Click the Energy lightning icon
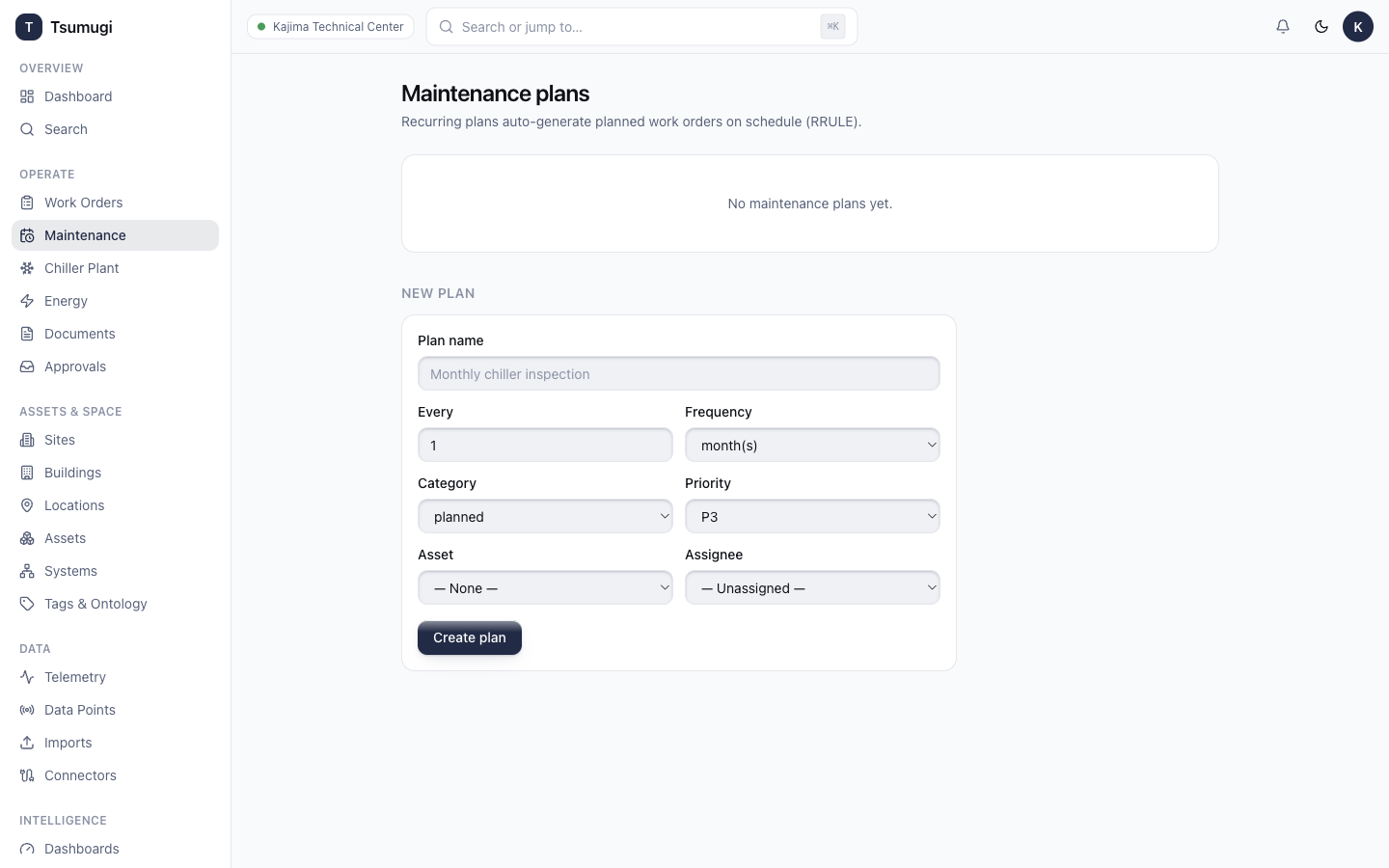This screenshot has width=1389, height=868. tap(27, 301)
